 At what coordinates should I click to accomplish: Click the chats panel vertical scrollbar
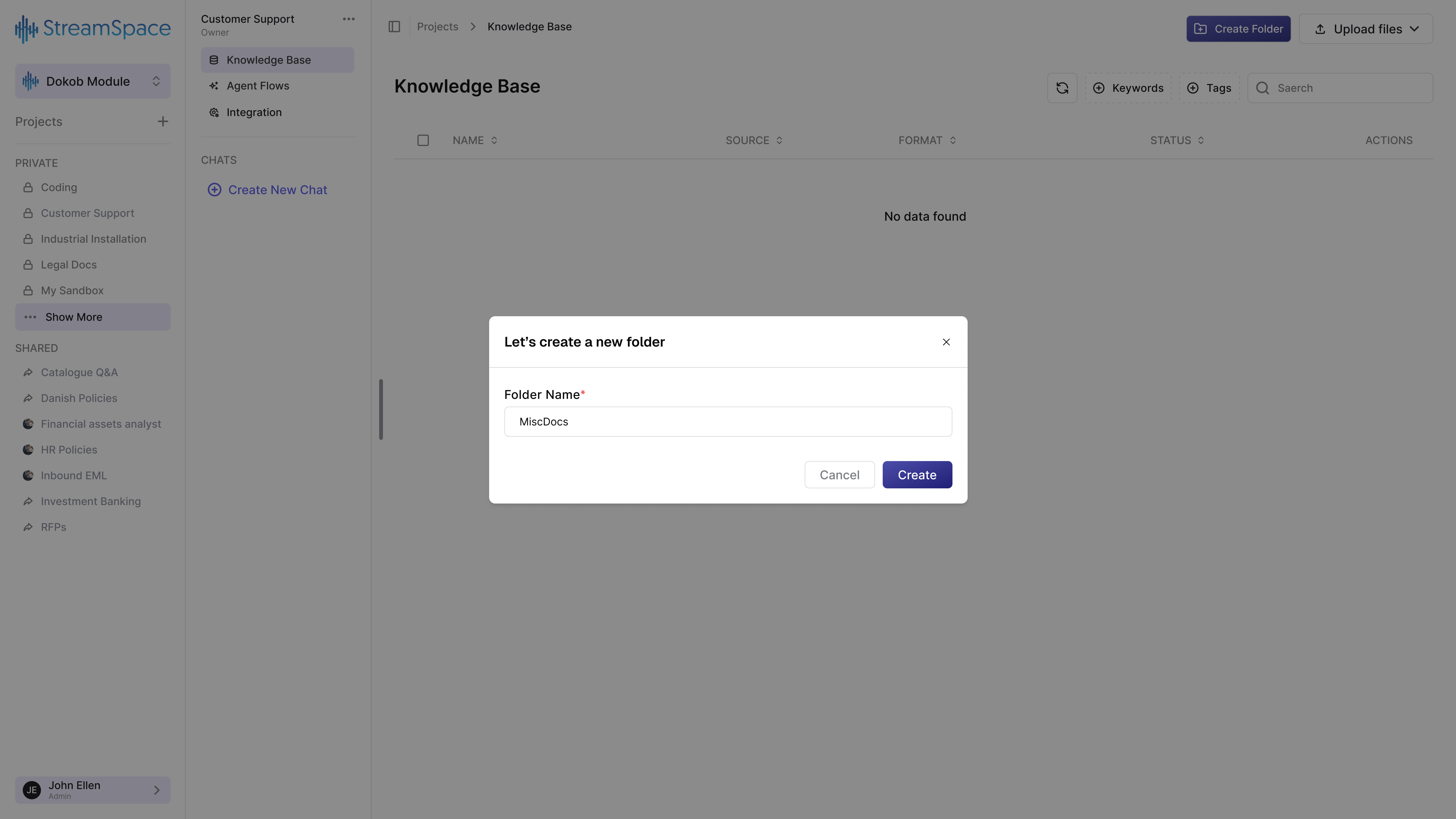click(x=381, y=409)
